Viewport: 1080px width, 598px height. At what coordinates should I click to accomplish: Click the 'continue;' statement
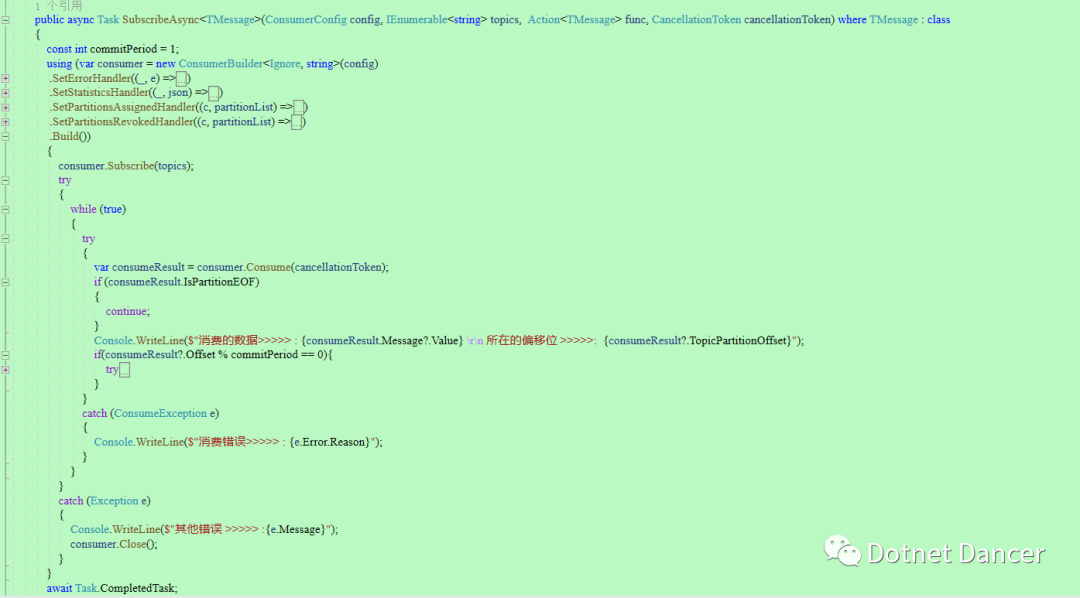127,311
